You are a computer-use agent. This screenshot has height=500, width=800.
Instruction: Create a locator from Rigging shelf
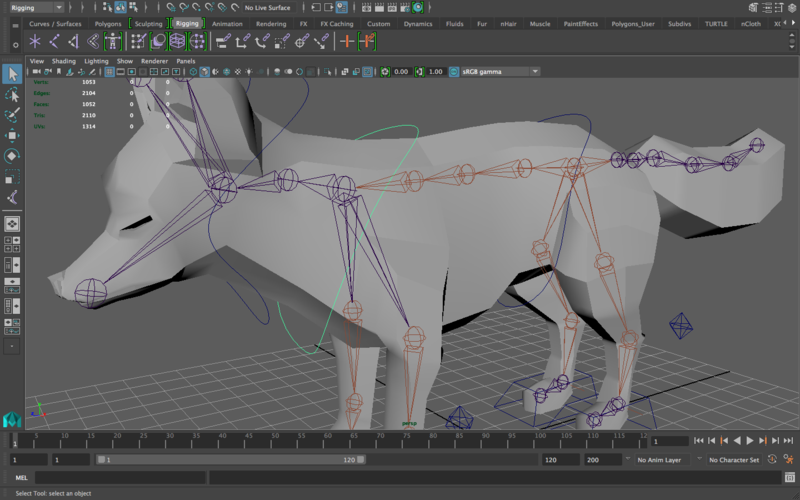click(35, 41)
